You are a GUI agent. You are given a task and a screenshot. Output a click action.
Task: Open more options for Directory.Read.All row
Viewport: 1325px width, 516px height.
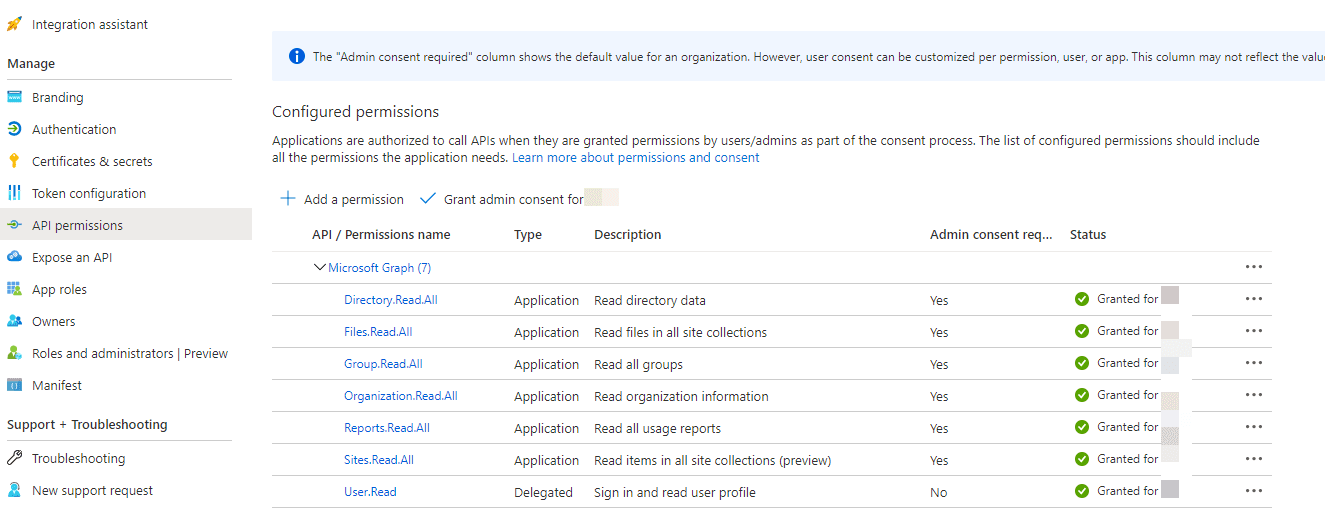1254,299
